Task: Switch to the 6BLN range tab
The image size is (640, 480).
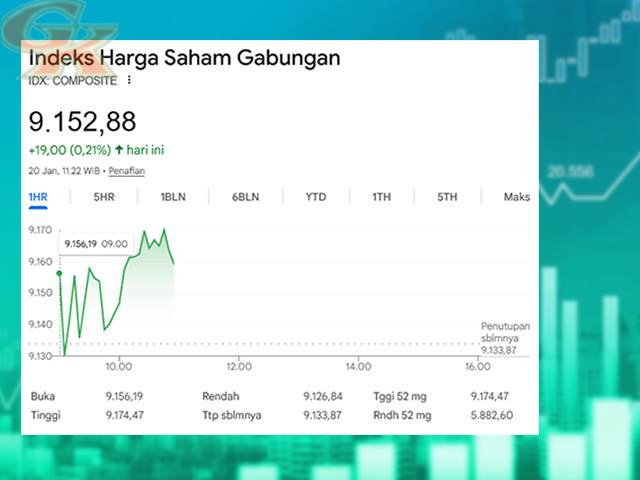Action: tap(245, 197)
